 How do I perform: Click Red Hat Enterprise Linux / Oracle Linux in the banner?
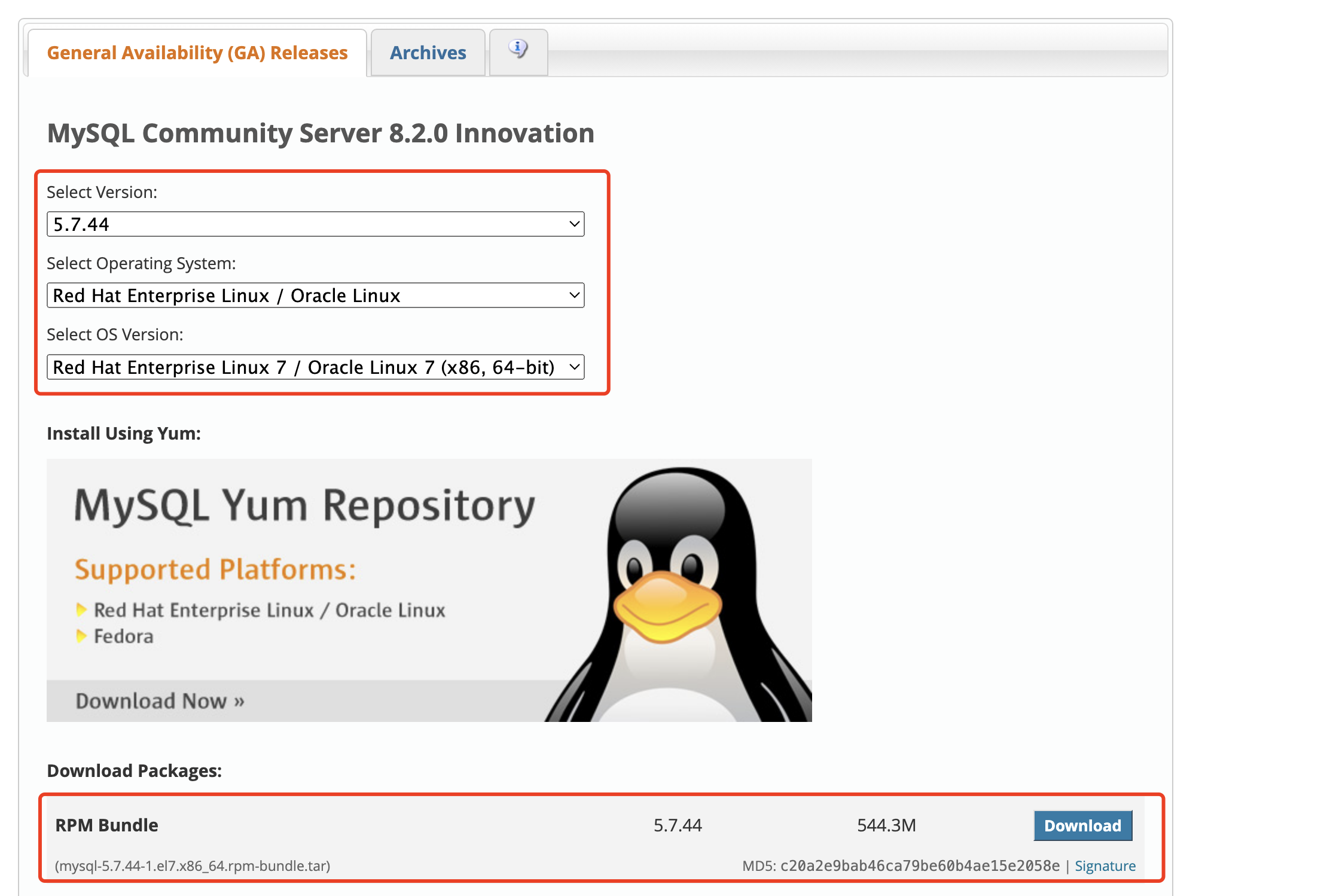pyautogui.click(x=270, y=610)
